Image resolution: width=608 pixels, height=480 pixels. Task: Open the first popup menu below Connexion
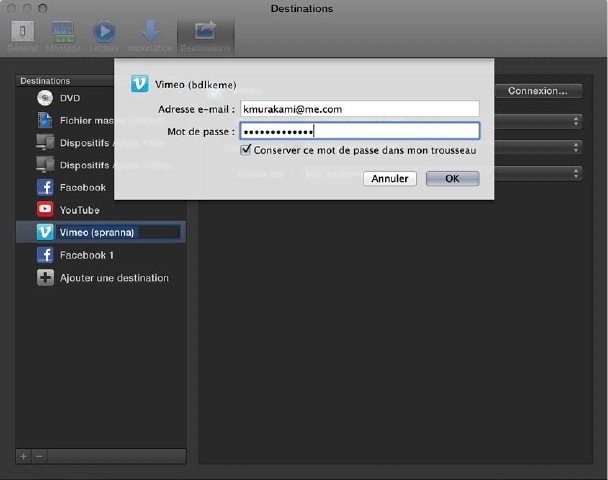[538, 121]
